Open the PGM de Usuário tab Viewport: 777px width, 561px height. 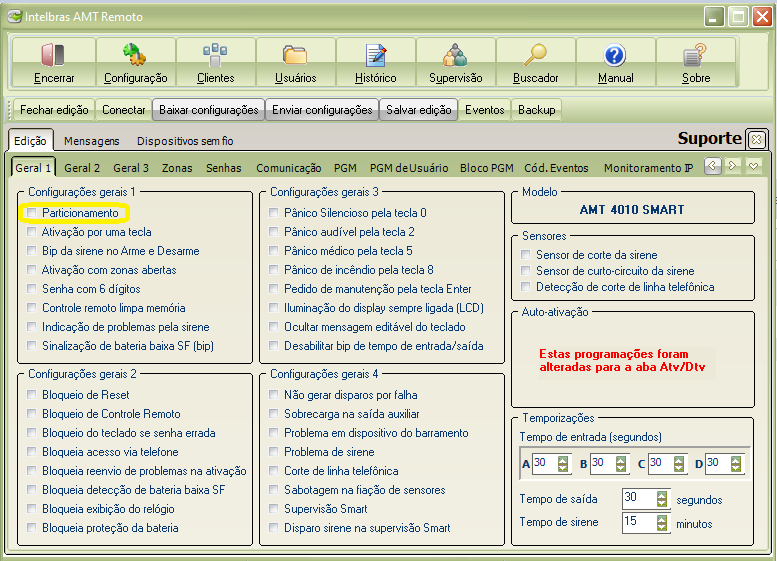409,168
